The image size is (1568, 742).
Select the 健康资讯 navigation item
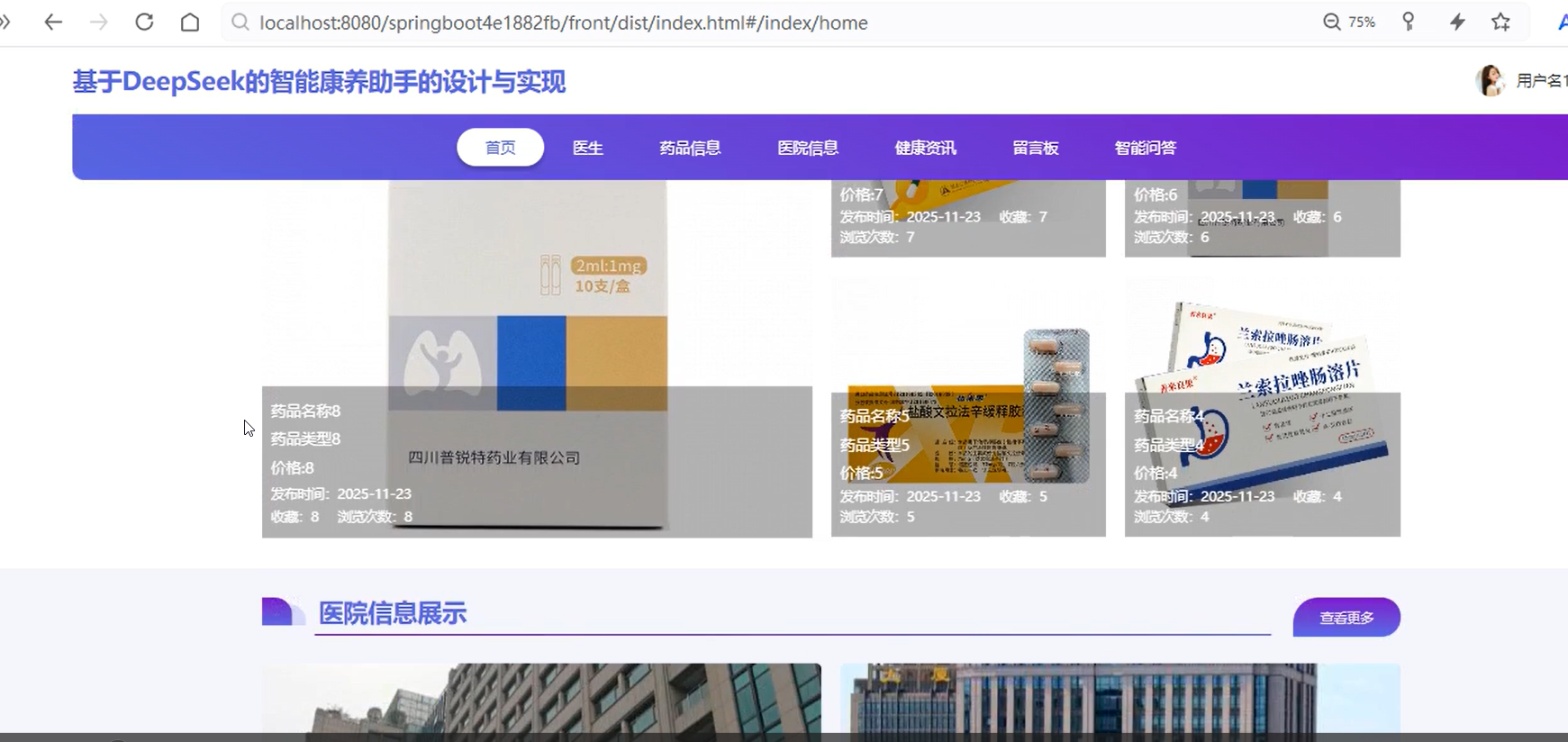(x=926, y=148)
